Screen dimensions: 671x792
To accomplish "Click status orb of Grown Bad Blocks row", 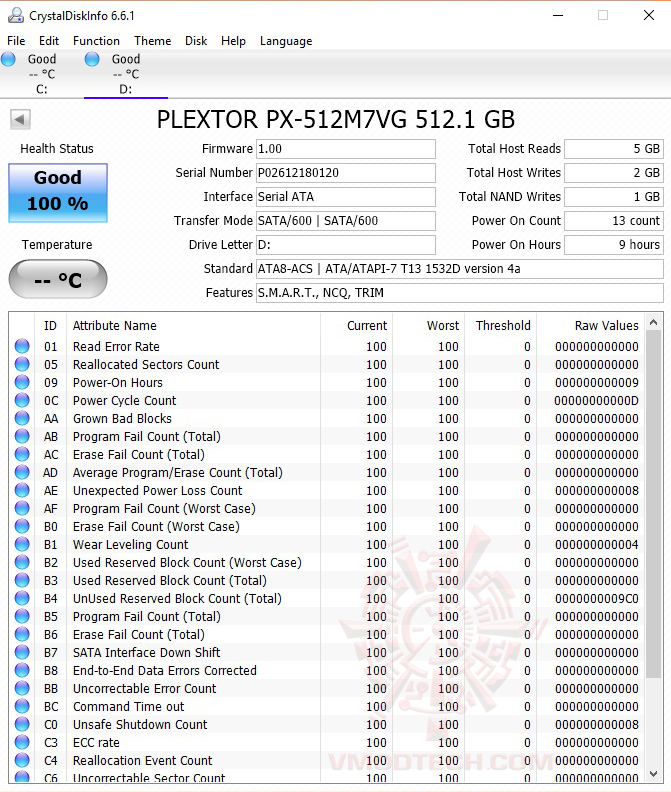I will click(x=22, y=418).
